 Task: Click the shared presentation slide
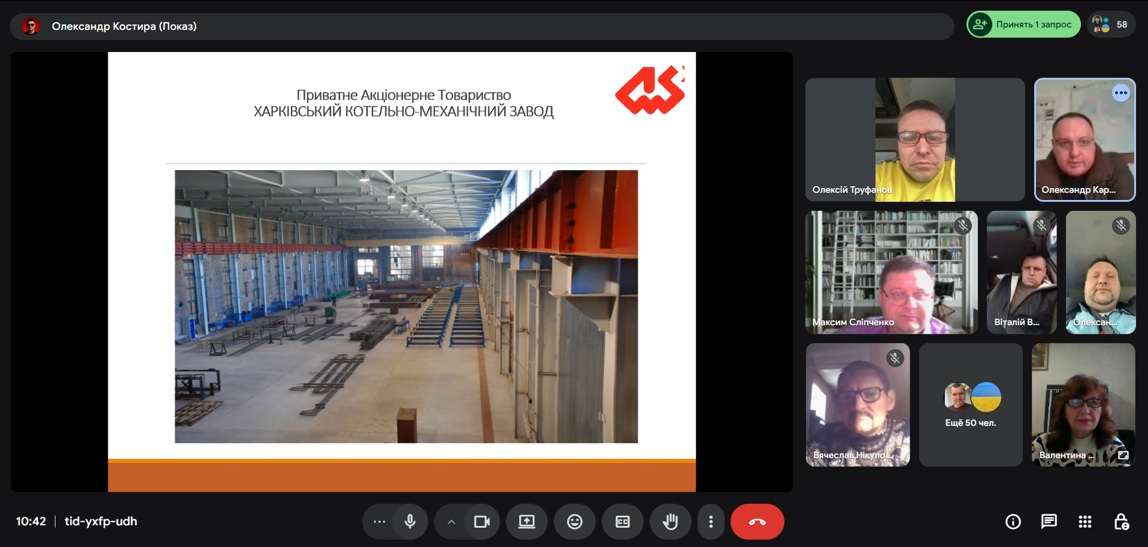(x=402, y=272)
